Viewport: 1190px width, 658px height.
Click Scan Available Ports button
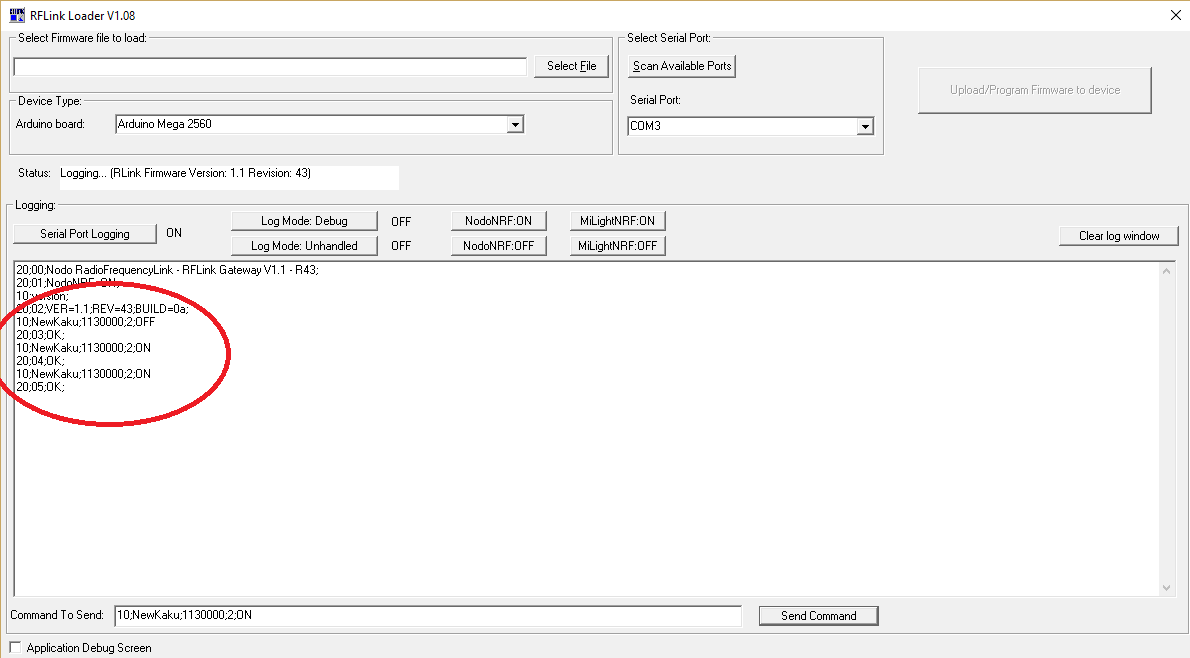682,66
